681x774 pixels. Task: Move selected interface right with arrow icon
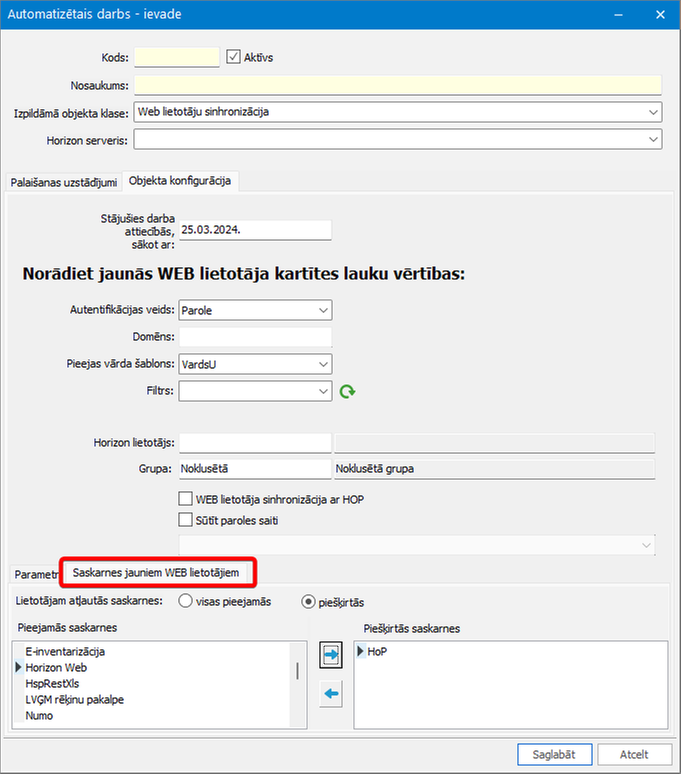331,655
